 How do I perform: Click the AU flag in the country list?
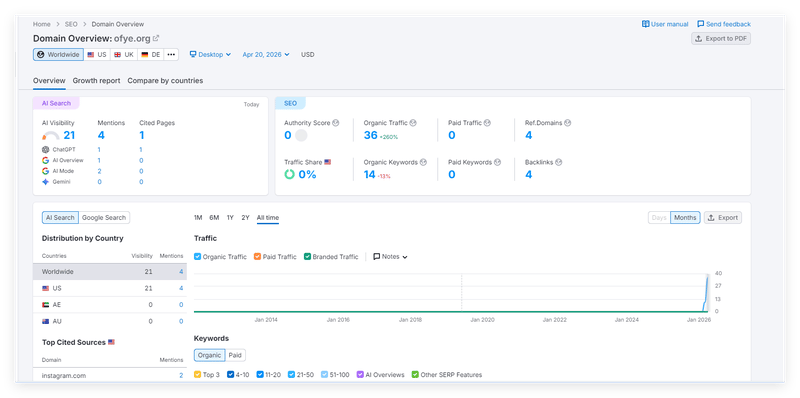pos(45,321)
